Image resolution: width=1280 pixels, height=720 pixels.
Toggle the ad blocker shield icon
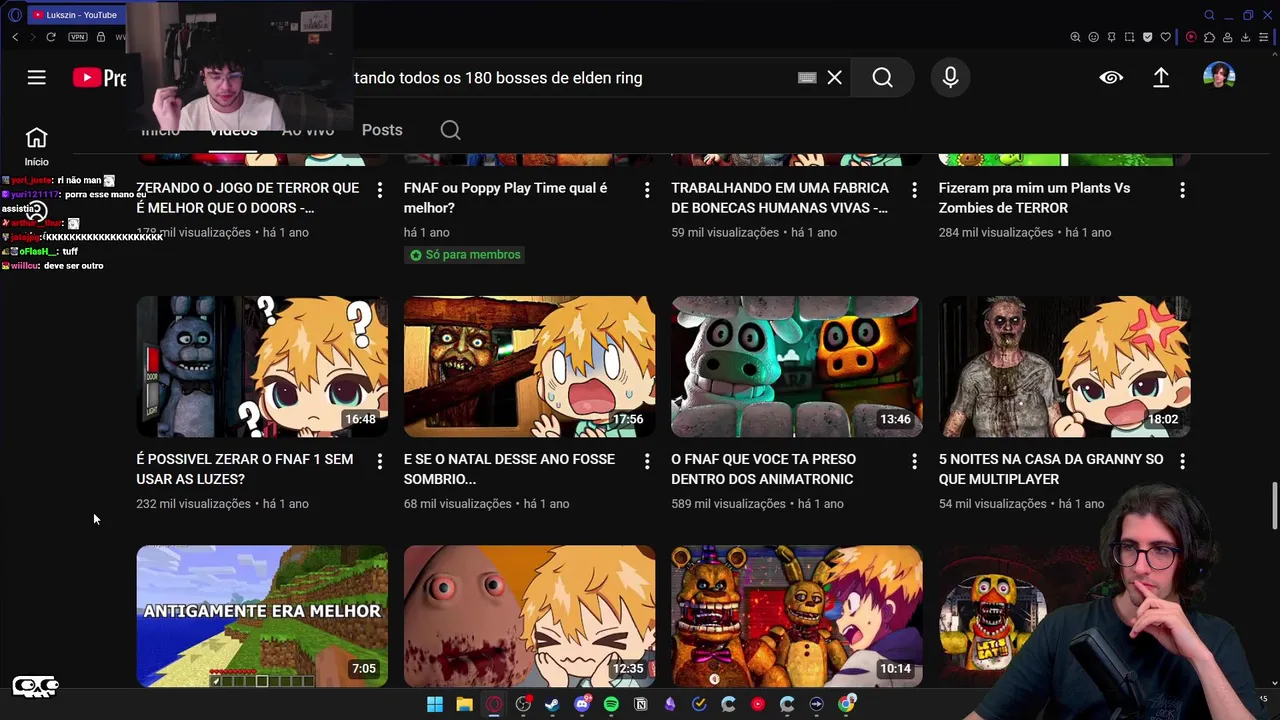[x=1147, y=37]
